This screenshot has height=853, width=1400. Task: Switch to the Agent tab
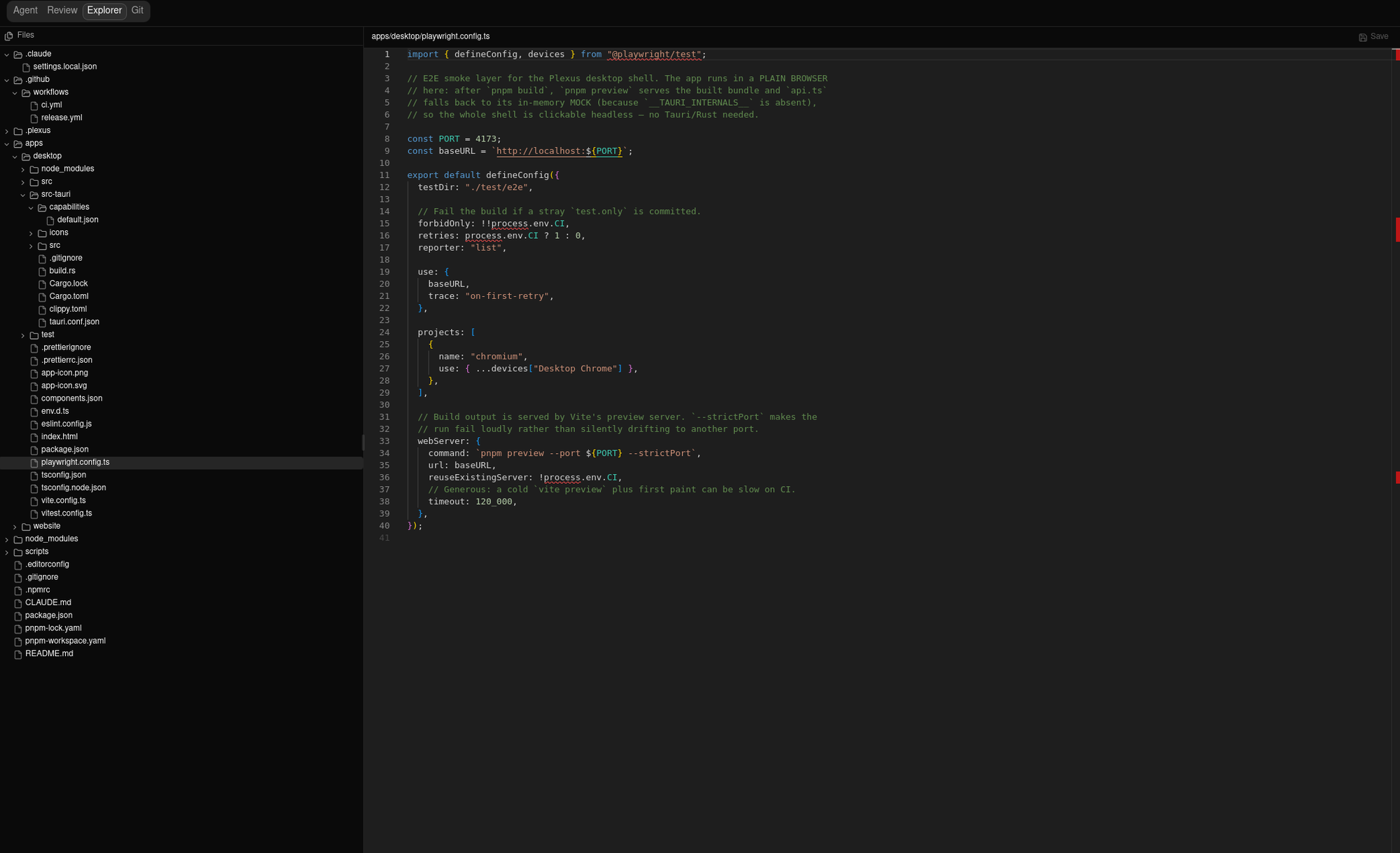25,11
